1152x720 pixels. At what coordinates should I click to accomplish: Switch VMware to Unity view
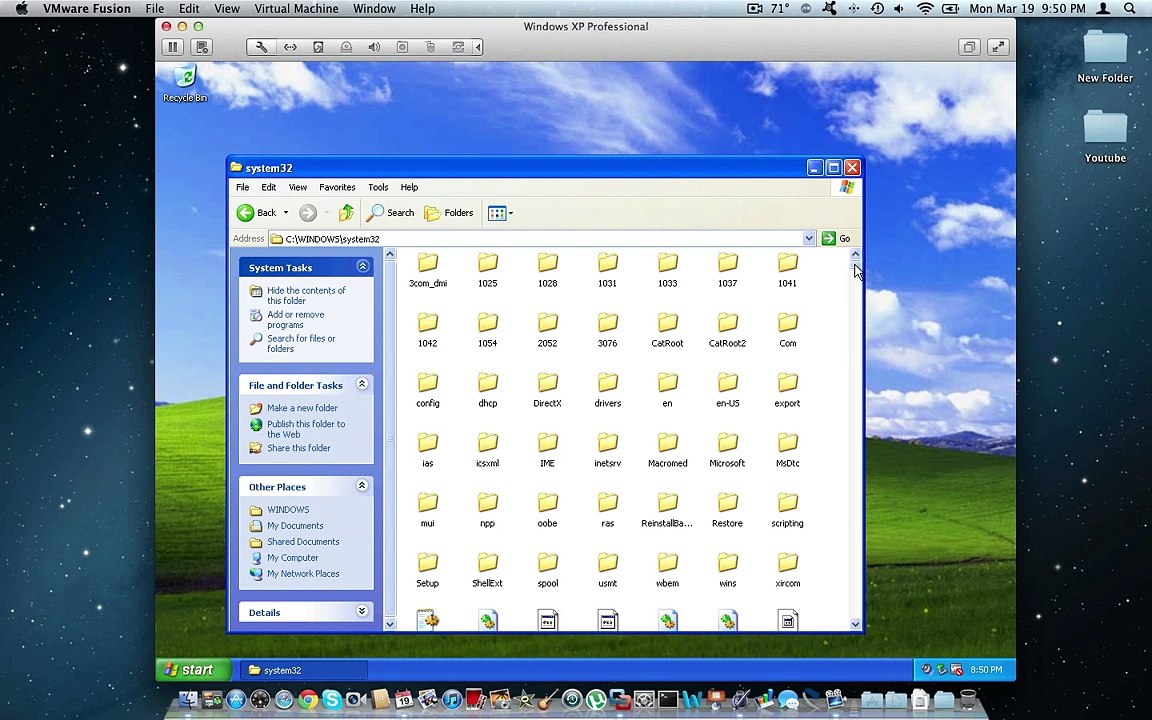[x=969, y=47]
